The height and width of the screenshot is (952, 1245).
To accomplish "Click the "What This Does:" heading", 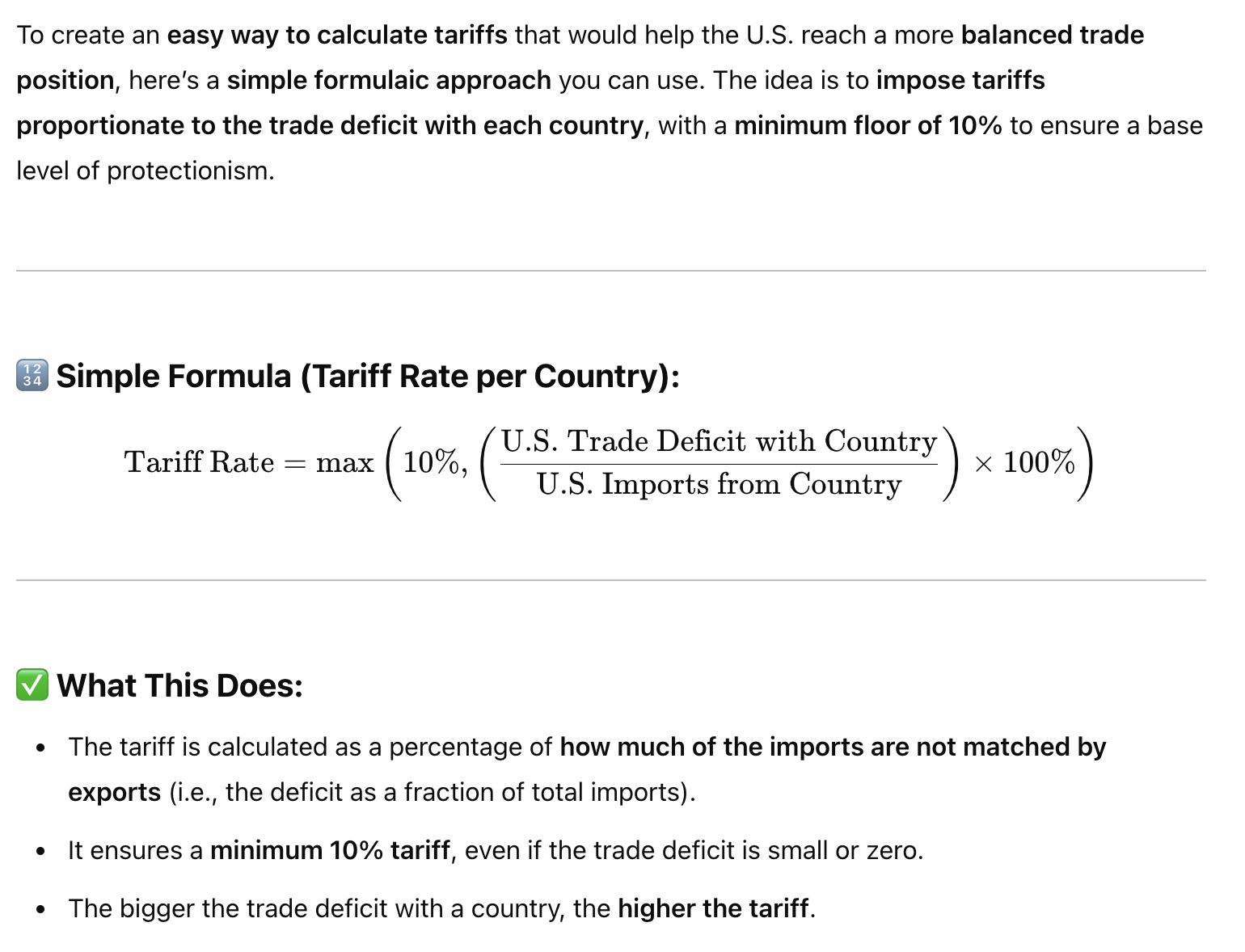I will point(179,685).
